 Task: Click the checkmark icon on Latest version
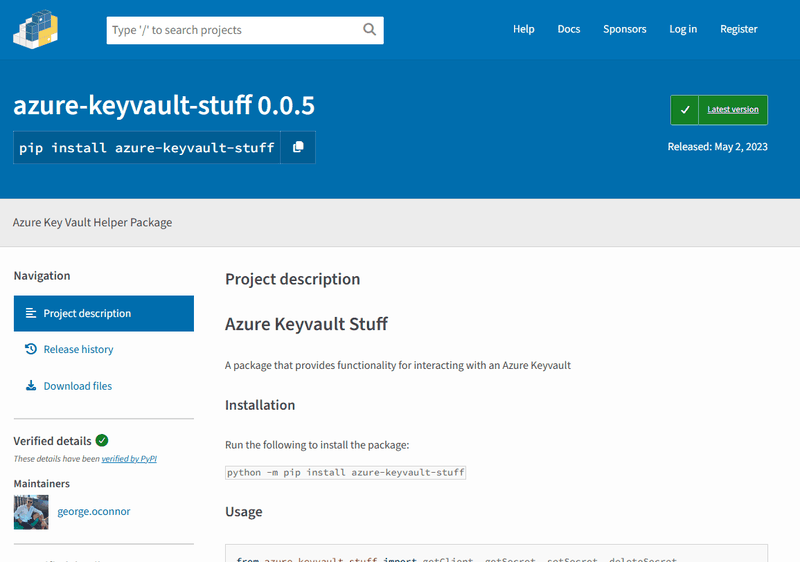685,110
